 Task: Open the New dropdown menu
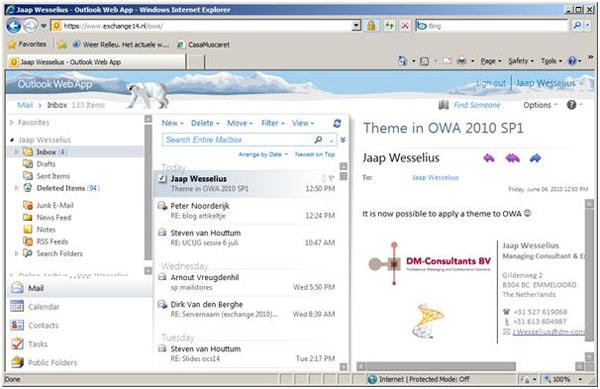pyautogui.click(x=173, y=123)
